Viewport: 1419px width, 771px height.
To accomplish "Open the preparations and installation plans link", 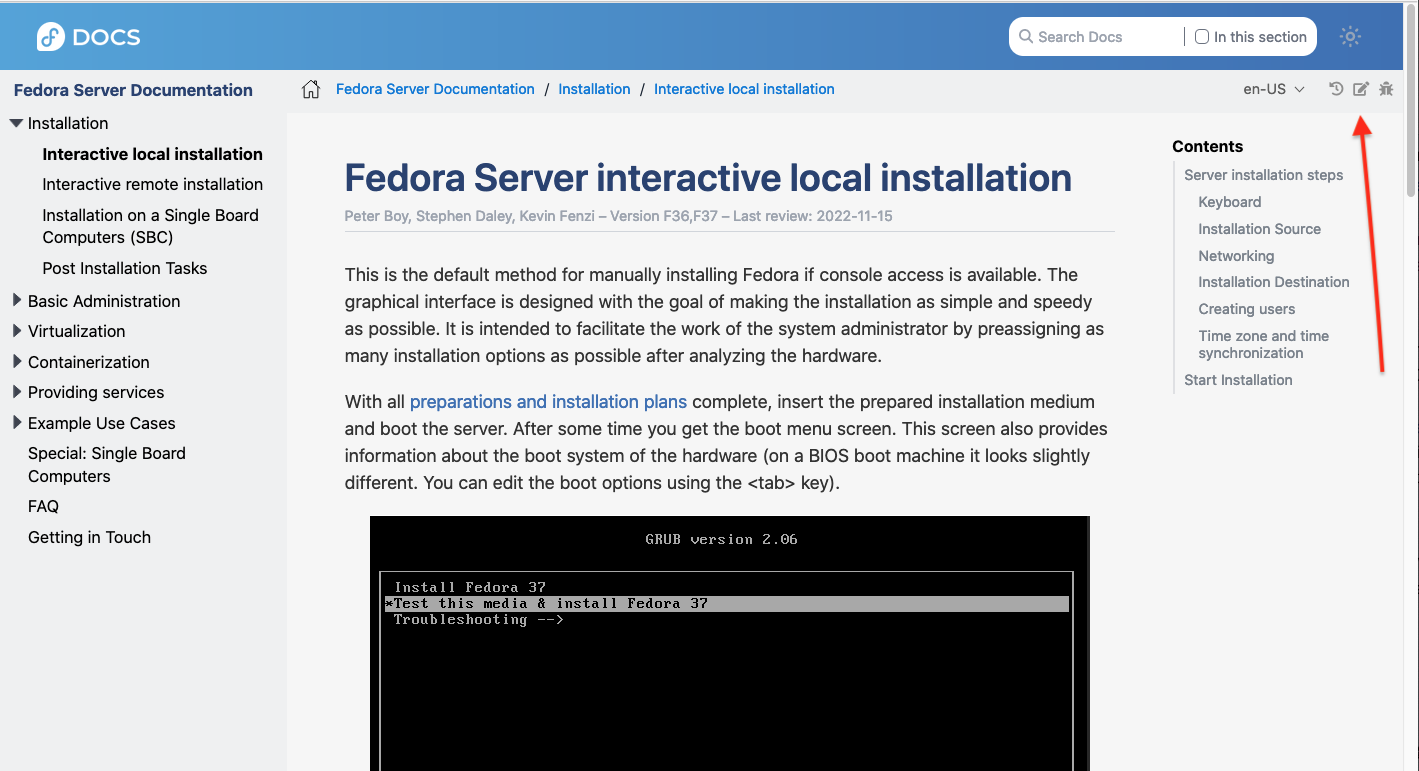I will (x=548, y=402).
